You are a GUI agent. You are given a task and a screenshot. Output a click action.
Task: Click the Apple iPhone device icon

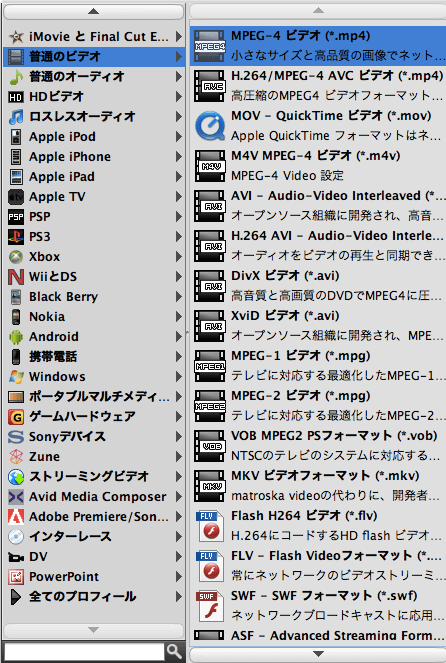pos(16,156)
